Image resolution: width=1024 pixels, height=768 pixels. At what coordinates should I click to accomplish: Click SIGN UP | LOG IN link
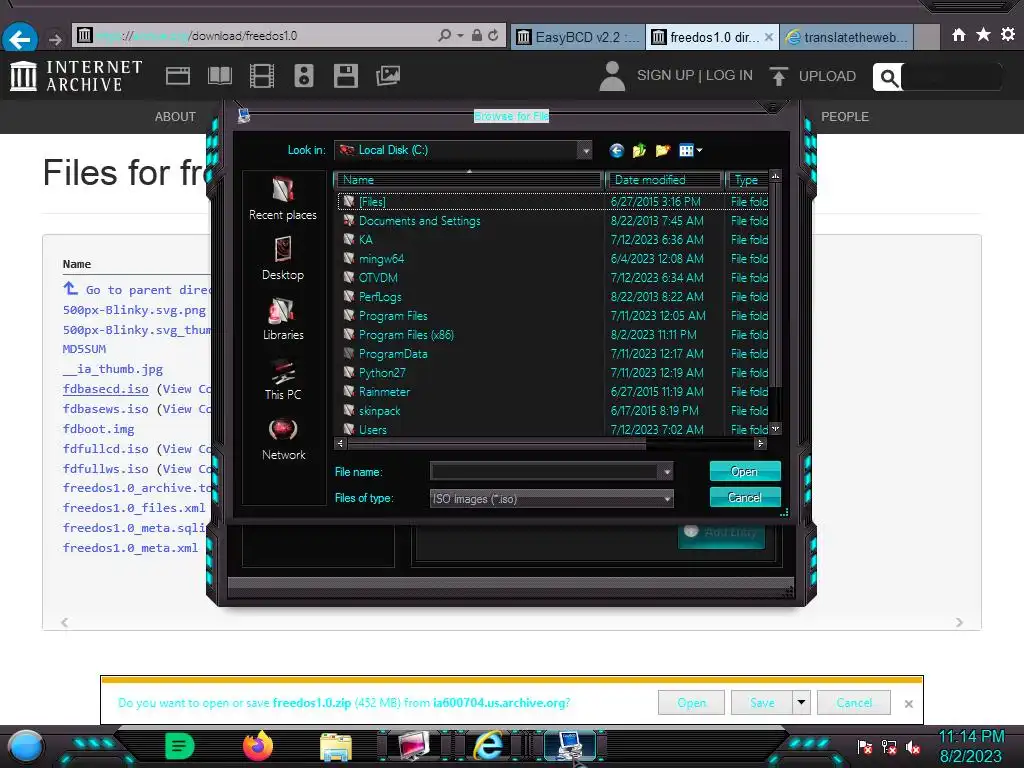pyautogui.click(x=694, y=76)
